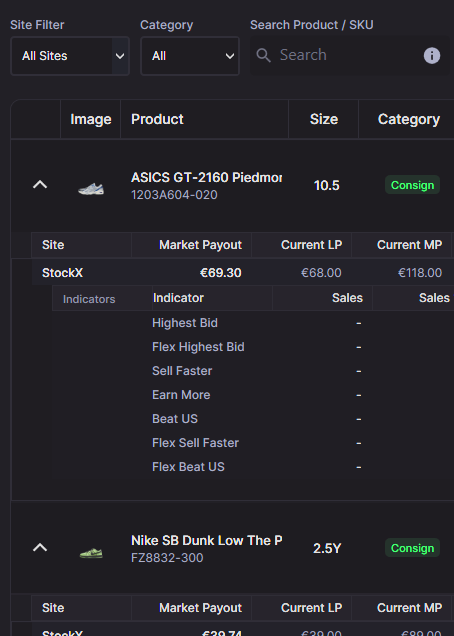Open the Site Filter dropdown

tap(70, 56)
